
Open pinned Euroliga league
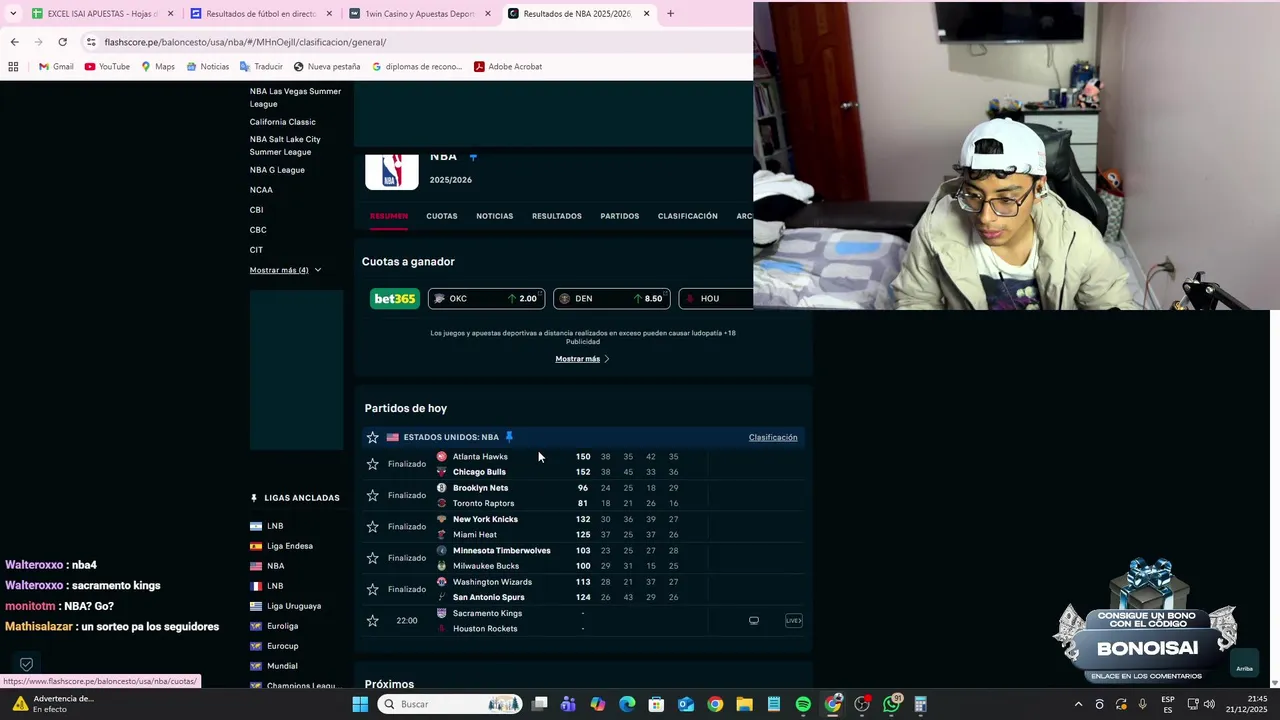283,626
